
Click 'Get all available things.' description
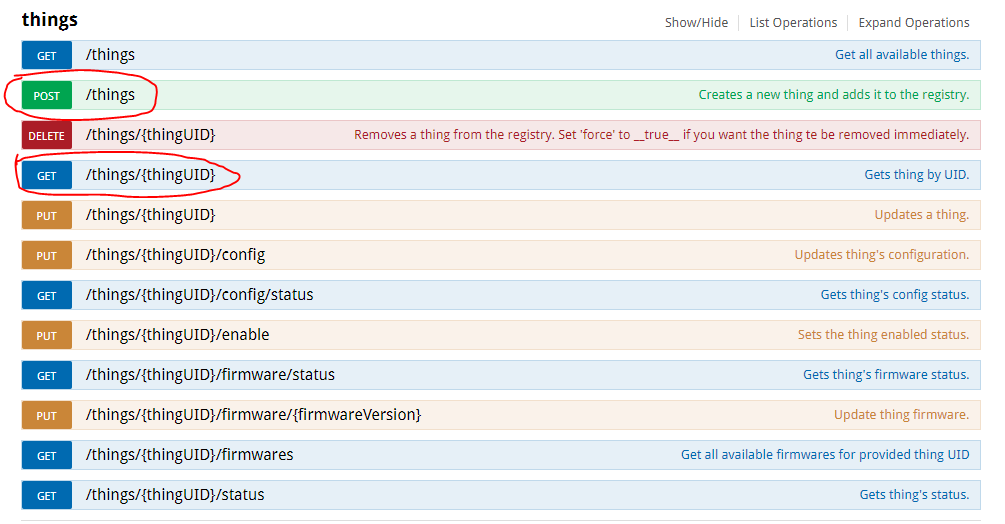point(902,55)
